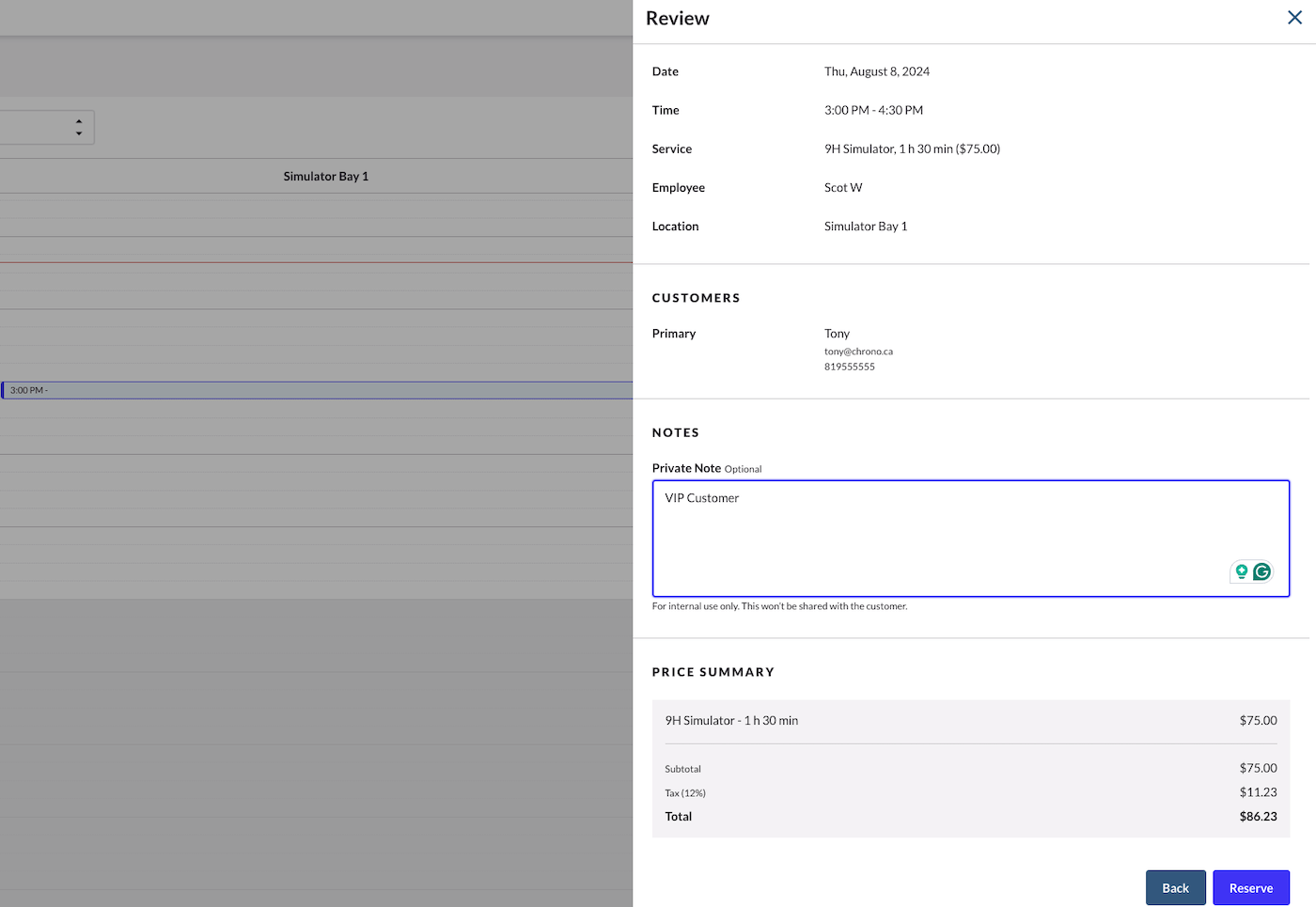Click the 'VIP Customer' note text
The width and height of the screenshot is (1316, 907).
(x=702, y=498)
